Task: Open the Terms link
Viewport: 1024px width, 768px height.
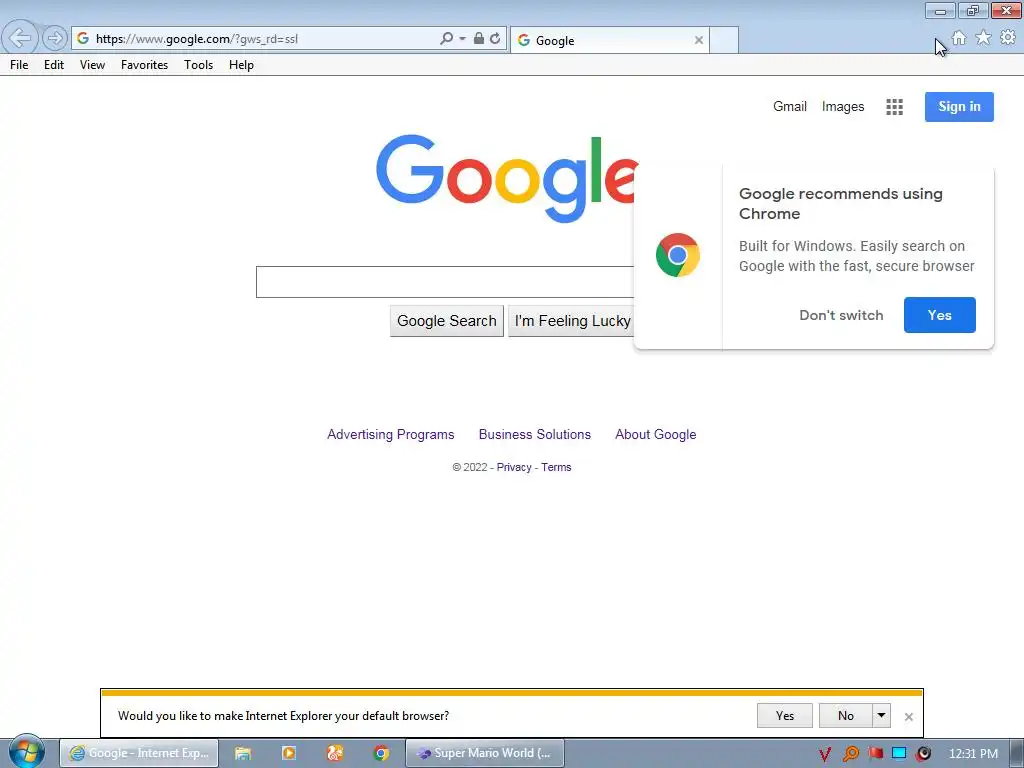Action: click(x=556, y=467)
